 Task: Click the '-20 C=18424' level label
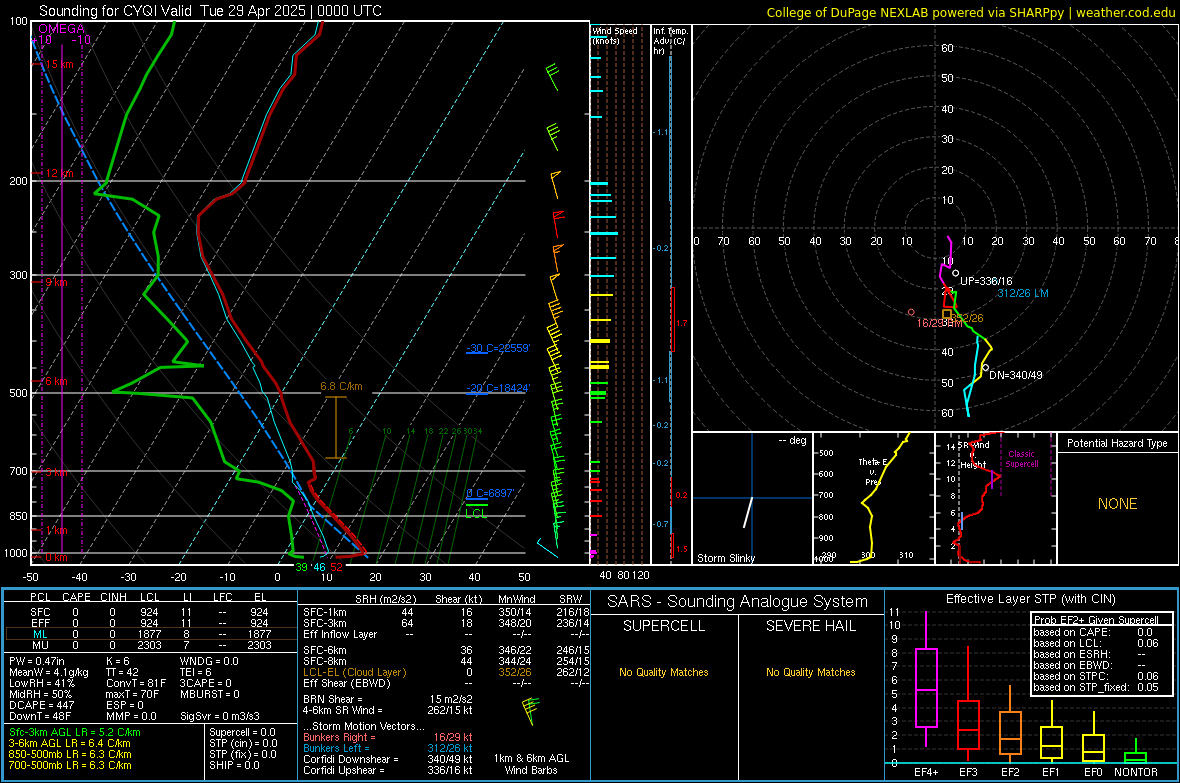[x=497, y=388]
